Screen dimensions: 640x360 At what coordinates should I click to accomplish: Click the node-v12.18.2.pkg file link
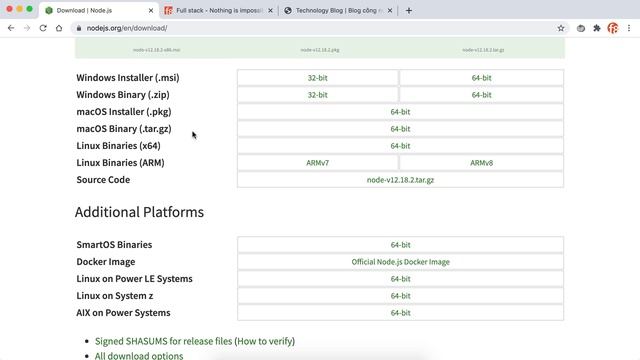(320, 50)
